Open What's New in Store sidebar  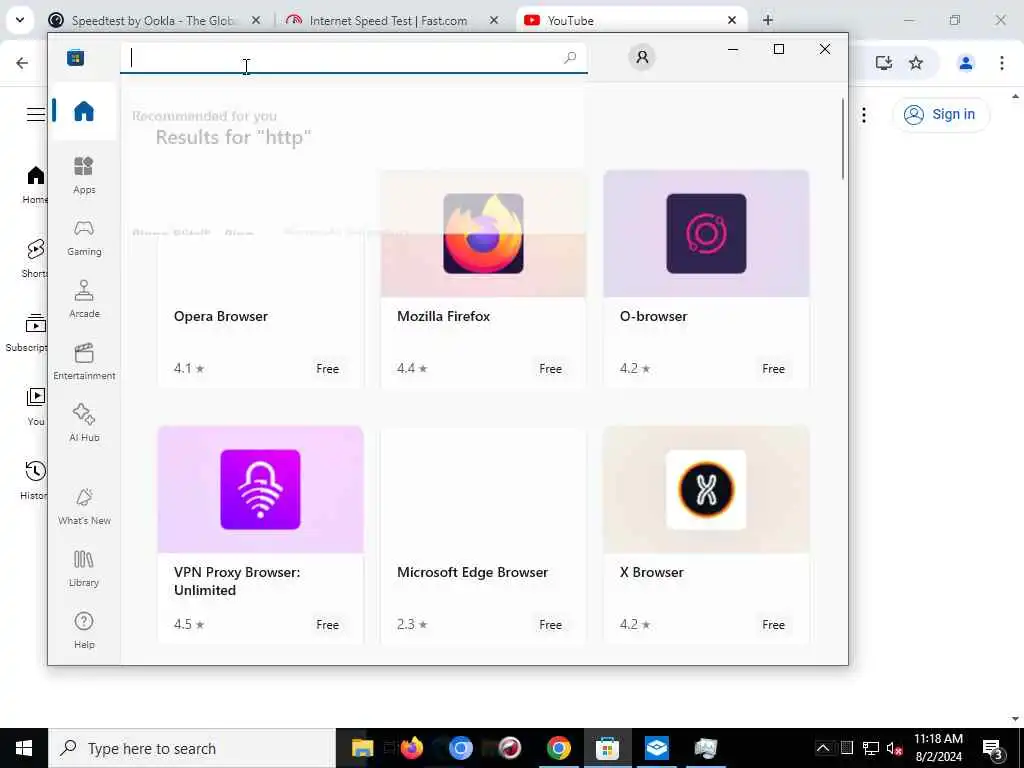pos(84,507)
